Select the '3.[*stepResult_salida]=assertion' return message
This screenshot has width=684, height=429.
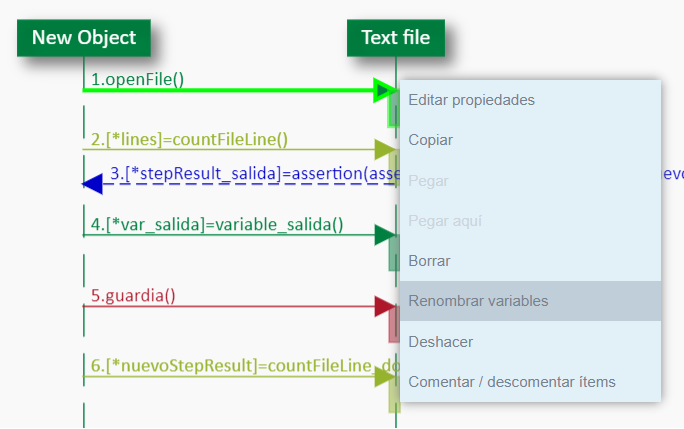click(x=250, y=173)
